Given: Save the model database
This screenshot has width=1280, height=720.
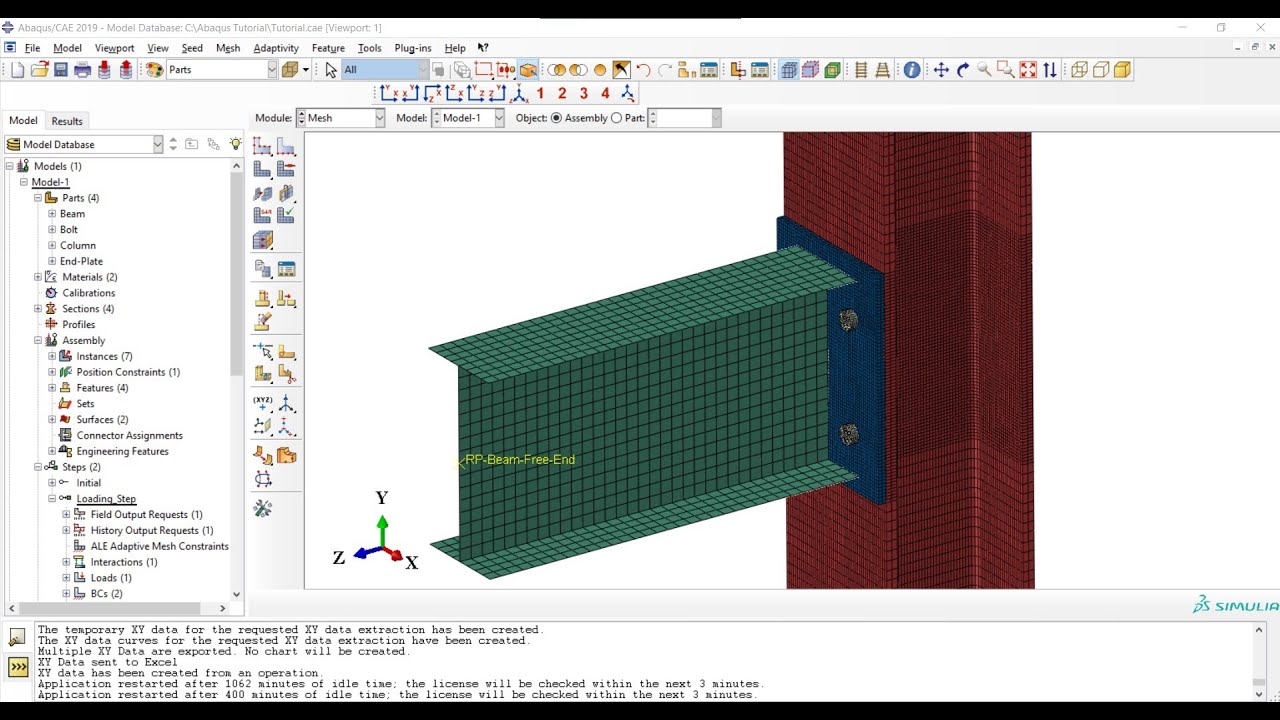Looking at the screenshot, I should pos(61,70).
